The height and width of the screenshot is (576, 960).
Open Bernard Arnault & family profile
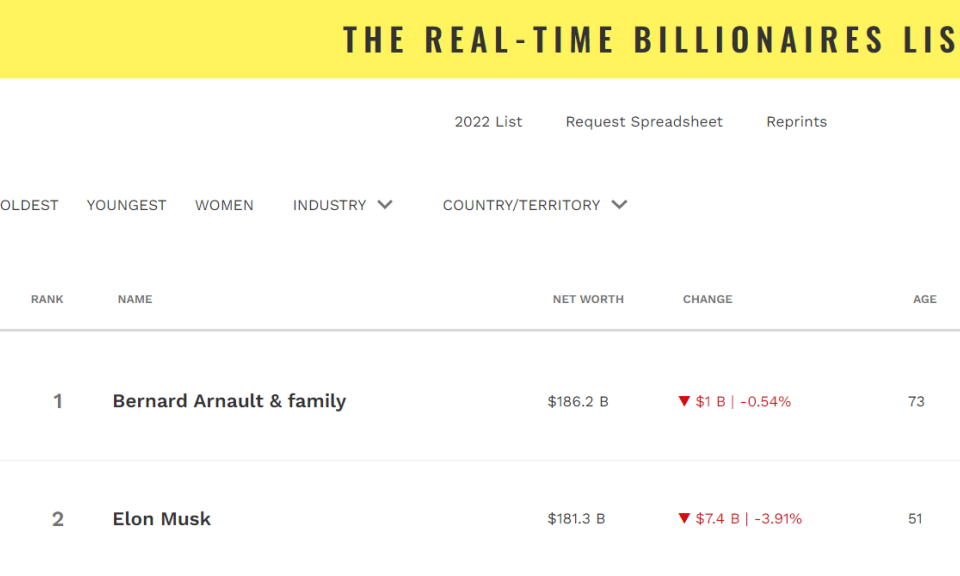pos(230,401)
